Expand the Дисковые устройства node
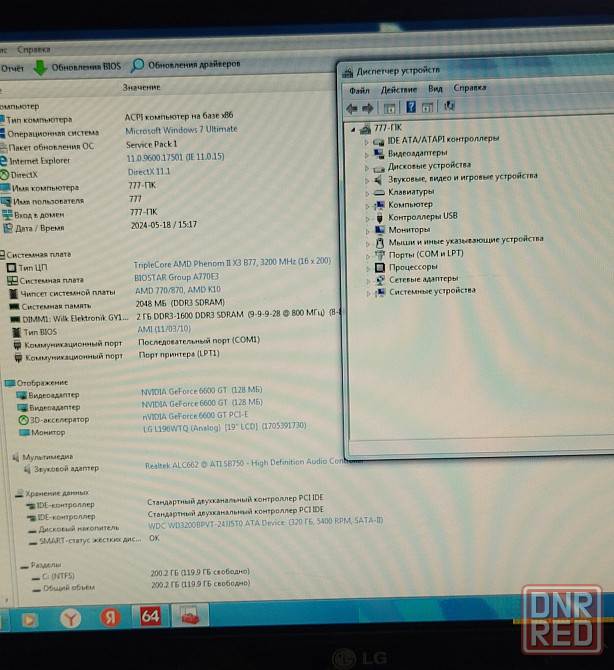This screenshot has width=614, height=670. 367,168
